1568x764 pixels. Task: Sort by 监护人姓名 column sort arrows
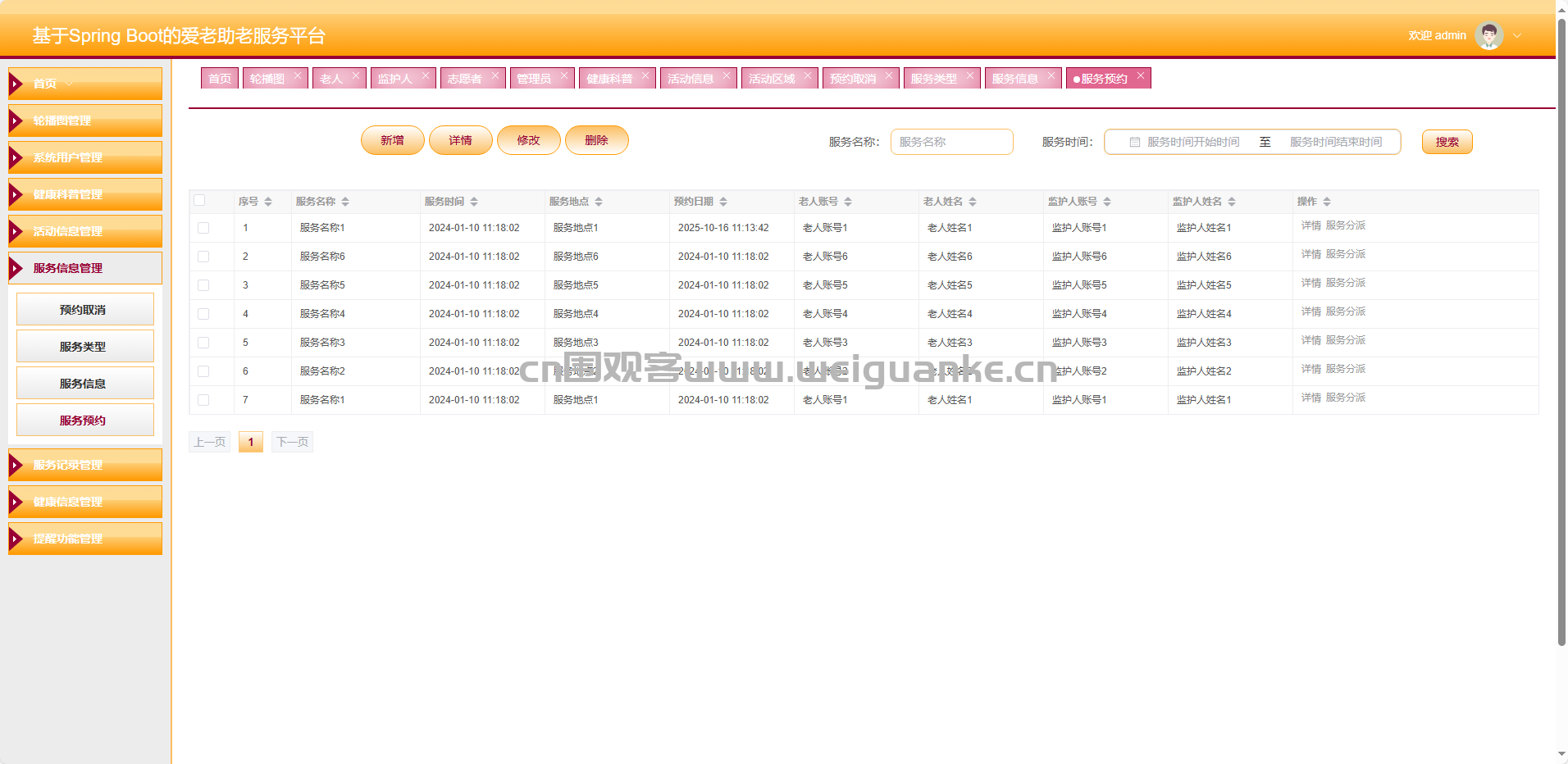pos(1232,202)
